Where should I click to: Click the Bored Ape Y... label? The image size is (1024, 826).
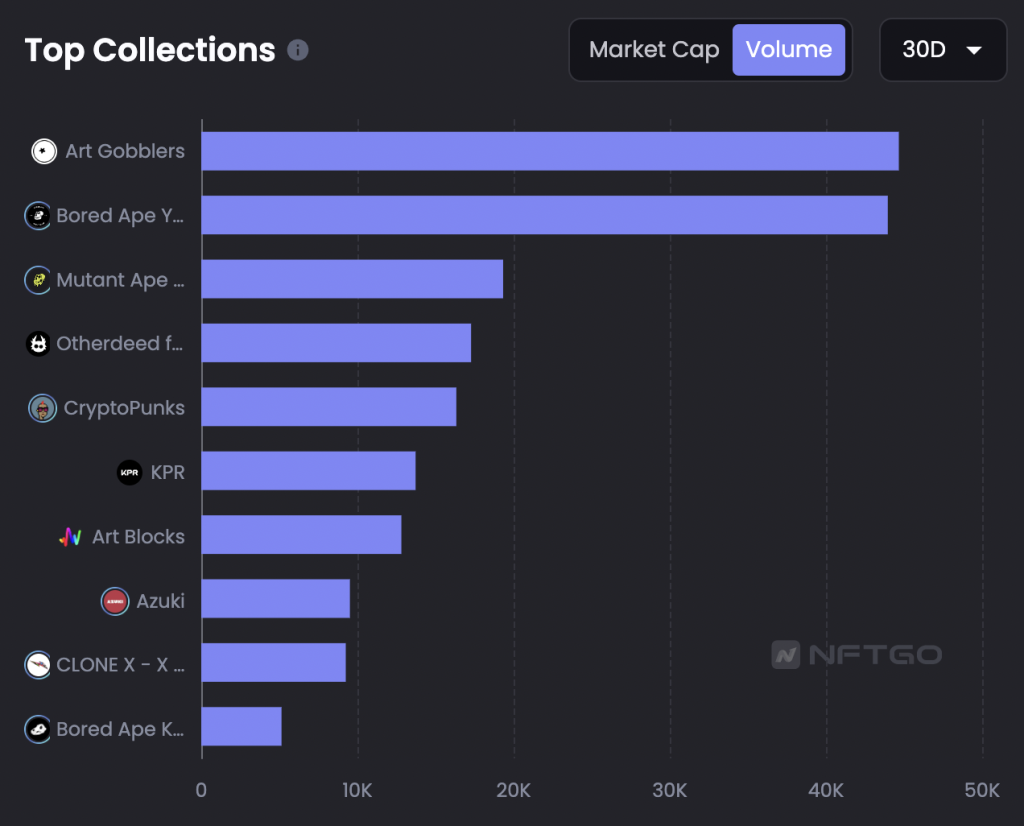click(120, 215)
